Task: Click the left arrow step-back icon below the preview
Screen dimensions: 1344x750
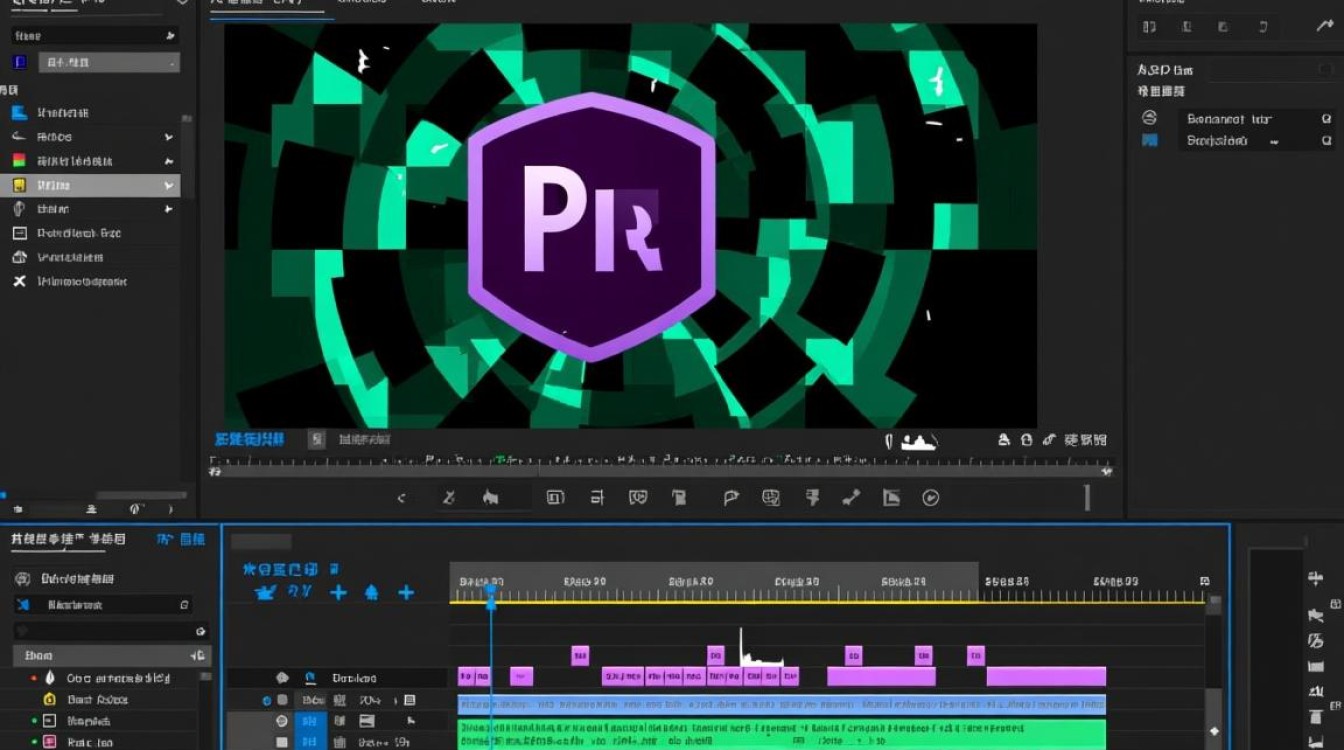Action: point(402,497)
